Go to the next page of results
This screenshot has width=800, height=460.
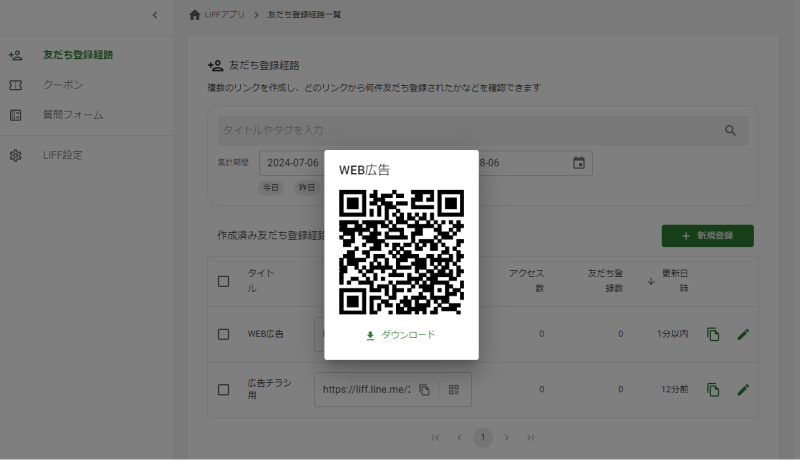[506, 438]
